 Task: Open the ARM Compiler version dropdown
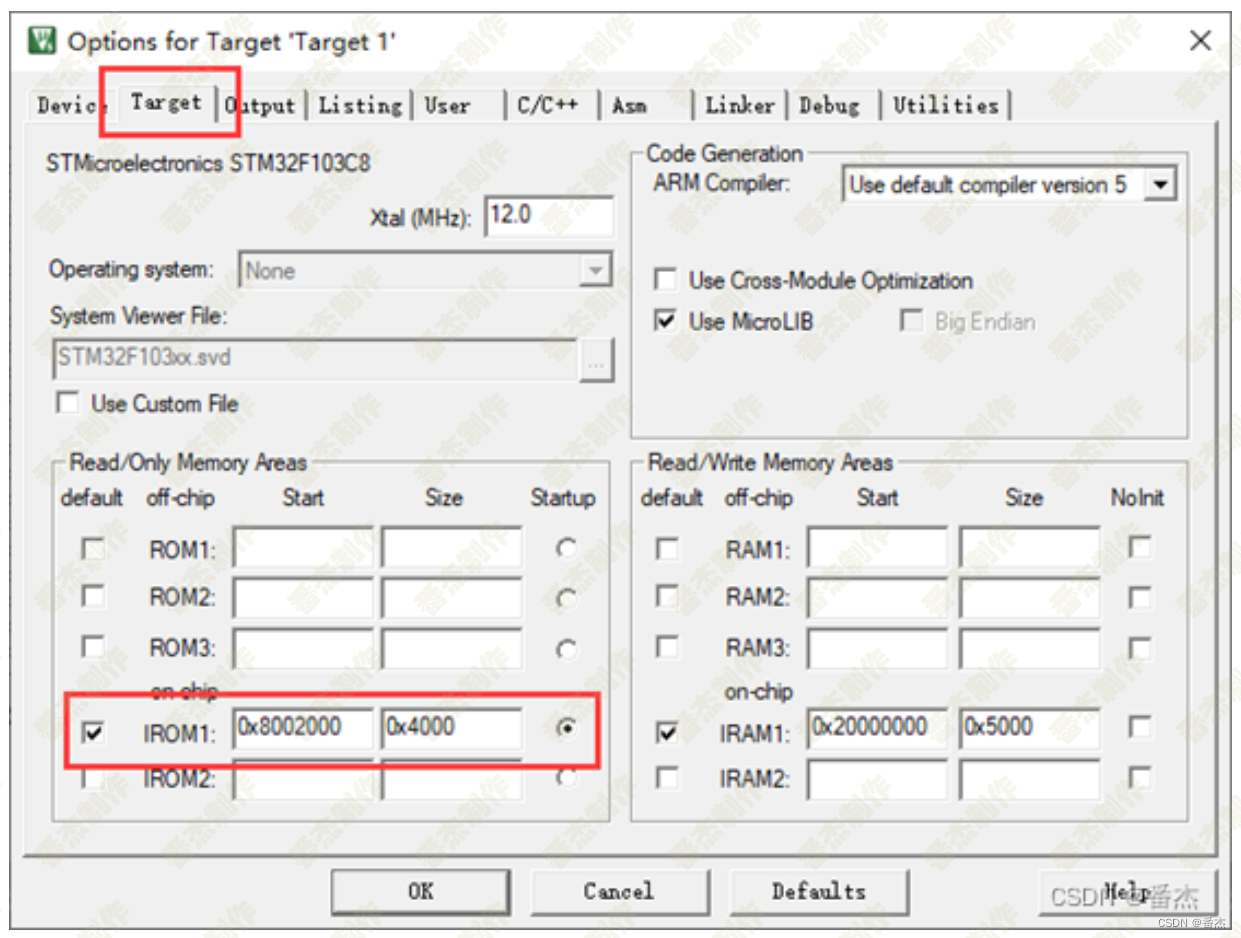click(1160, 185)
